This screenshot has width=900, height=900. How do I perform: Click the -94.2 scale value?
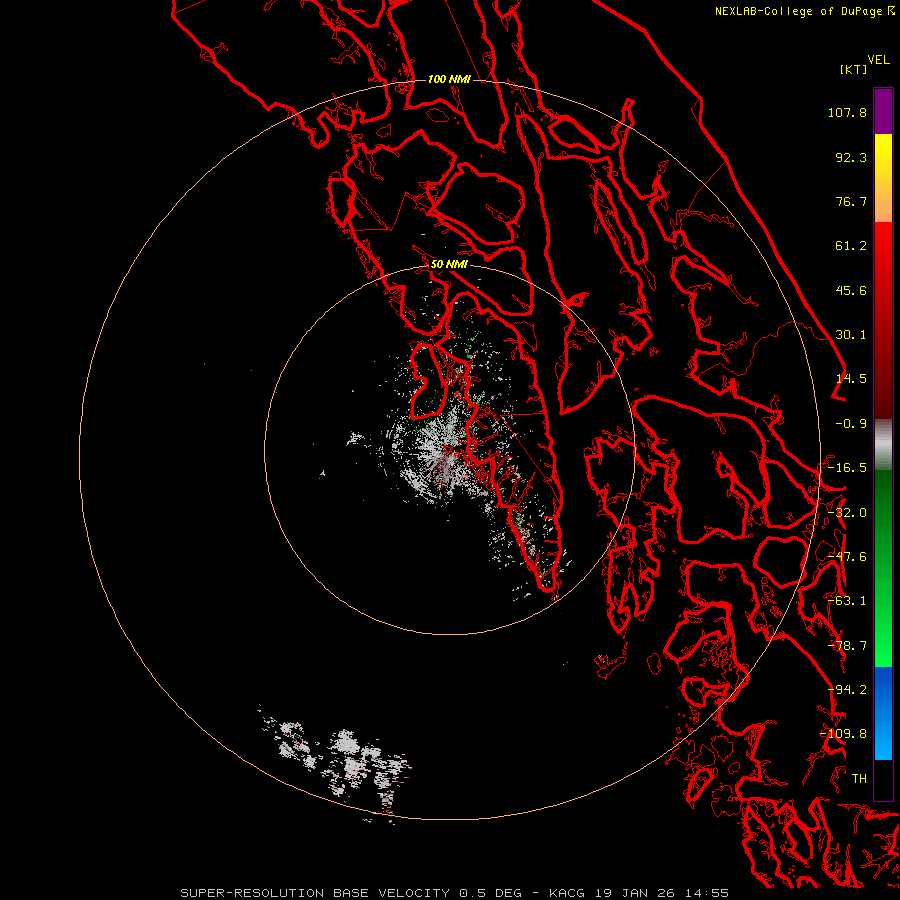click(847, 690)
